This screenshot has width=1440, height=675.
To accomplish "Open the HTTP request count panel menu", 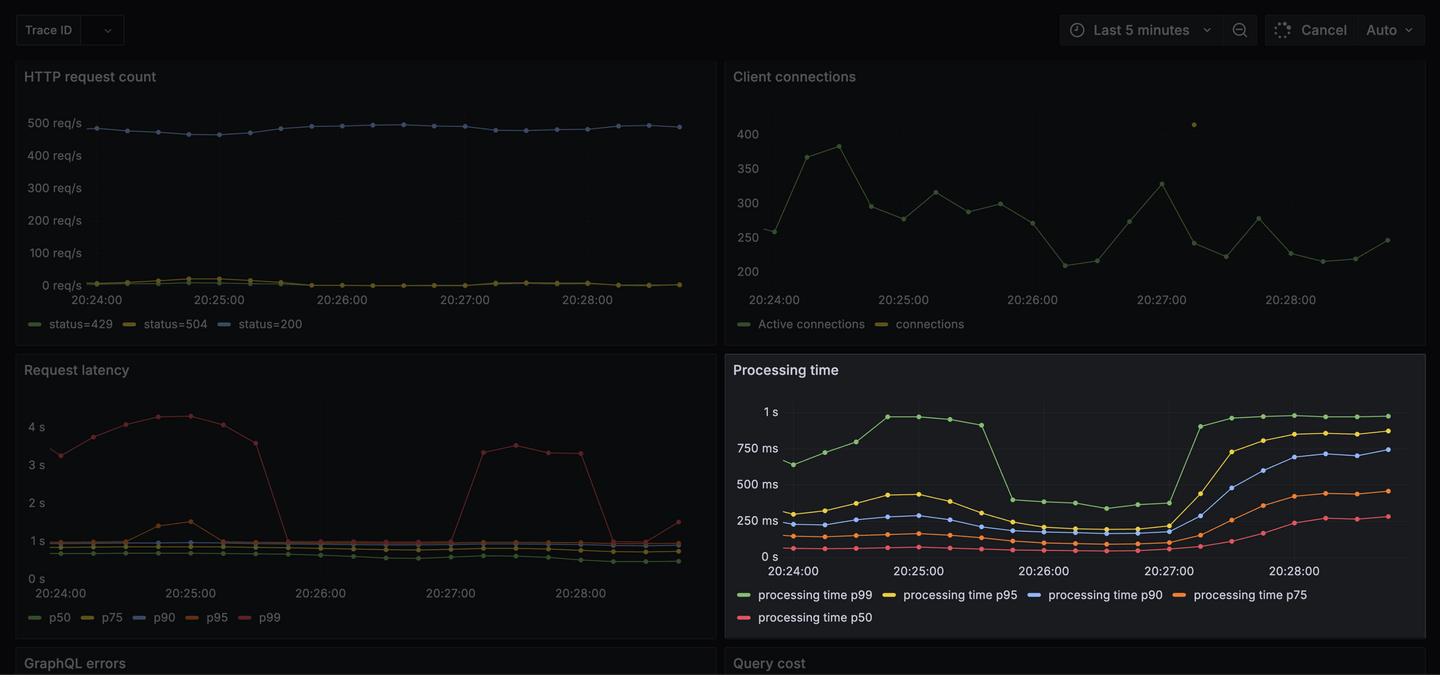I will point(90,77).
